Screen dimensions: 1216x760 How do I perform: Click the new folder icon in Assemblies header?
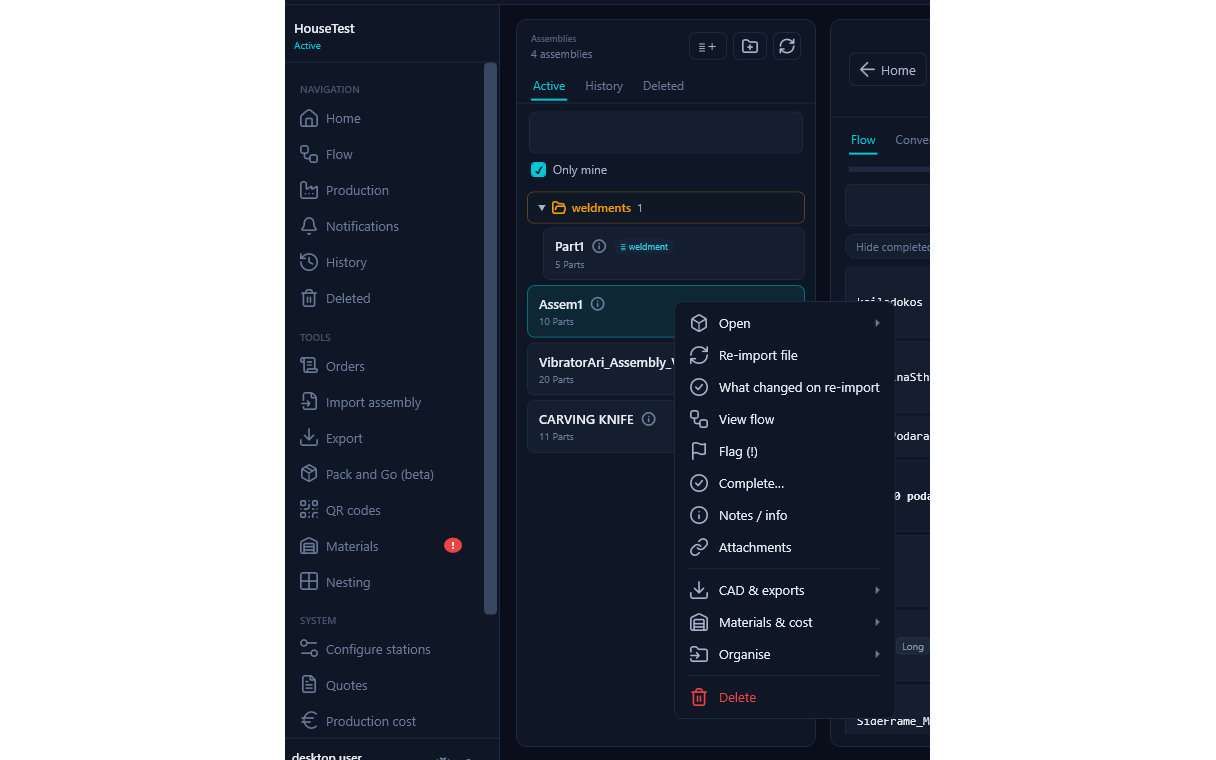(x=749, y=46)
